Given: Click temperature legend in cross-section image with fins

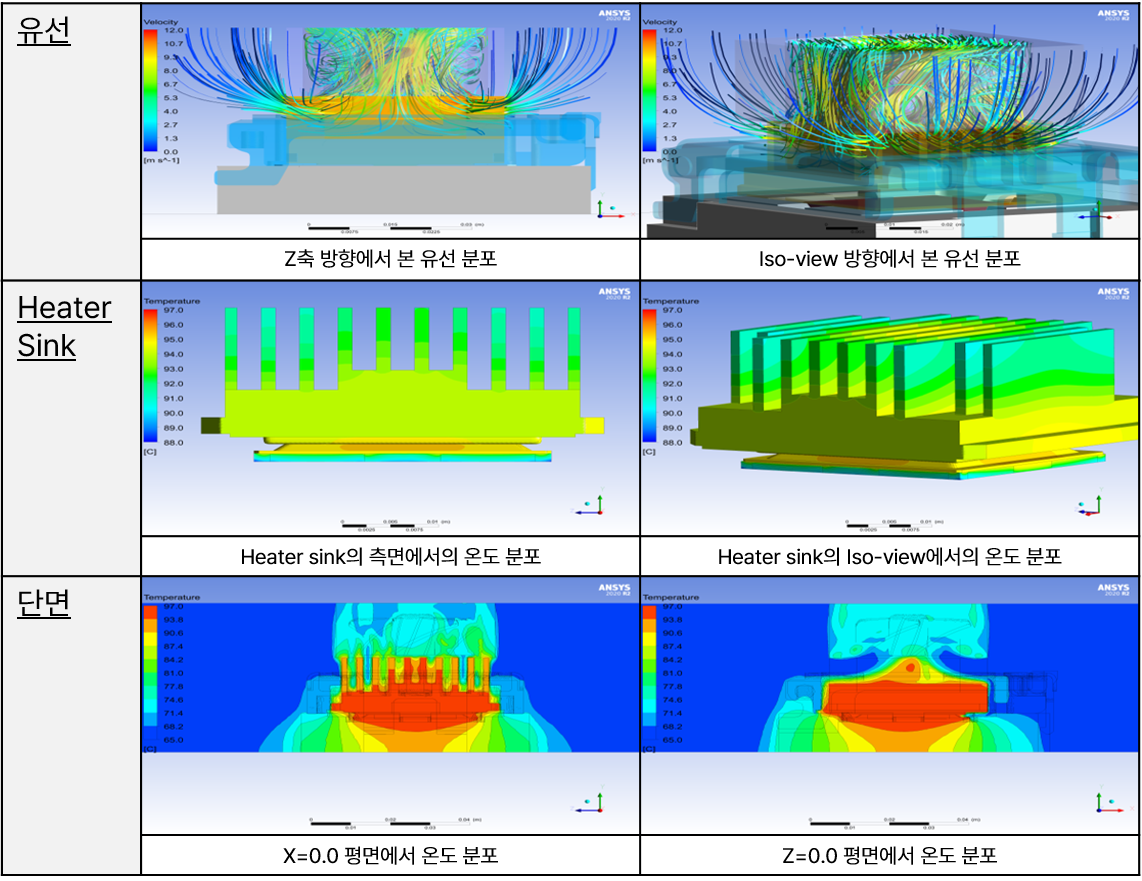Looking at the screenshot, I should [151, 674].
